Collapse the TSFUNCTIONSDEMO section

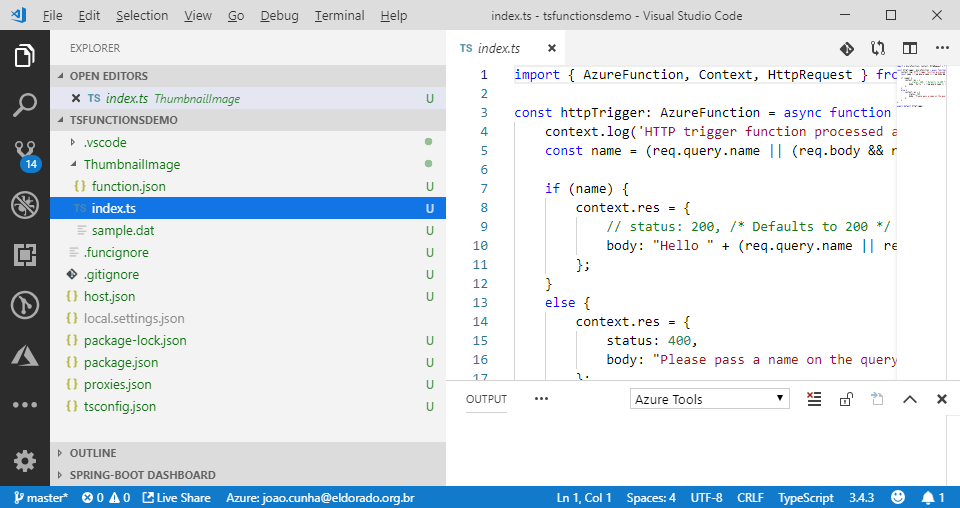248,120
